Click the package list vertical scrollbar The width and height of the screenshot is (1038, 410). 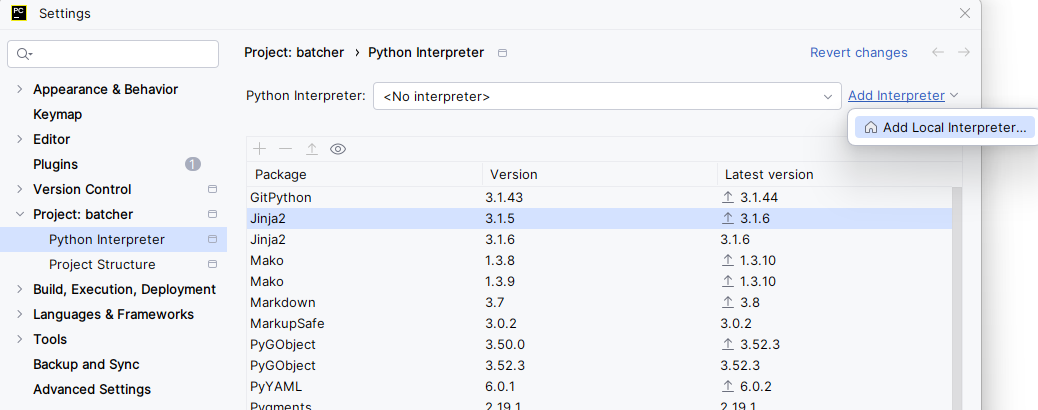957,298
